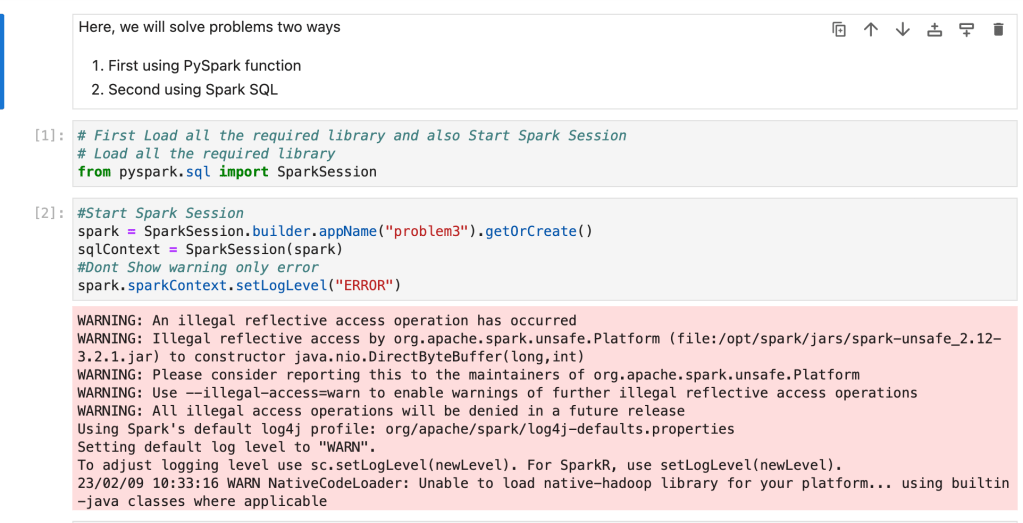Image resolution: width=1023 pixels, height=523 pixels.
Task: Duplicate the markdown cell with copy icon
Action: point(839,30)
